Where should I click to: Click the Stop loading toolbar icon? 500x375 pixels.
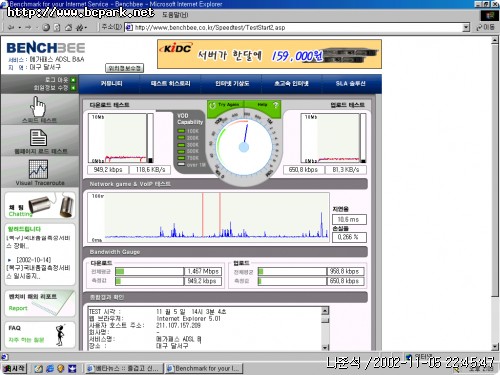[46, 27]
